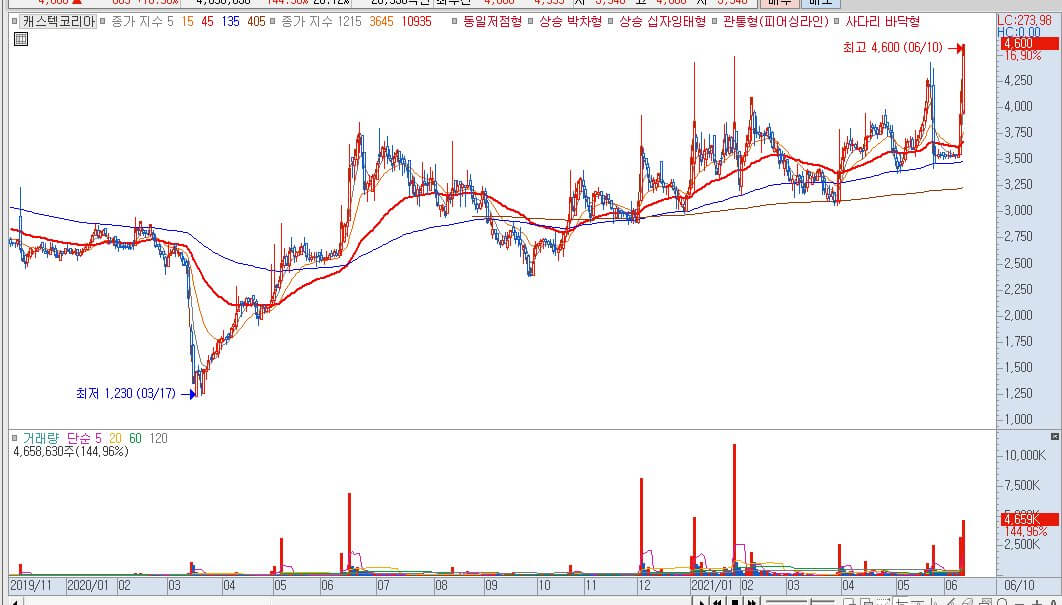Click the HC:0,00 readout
This screenshot has width=1062, height=605.
[x=1019, y=32]
